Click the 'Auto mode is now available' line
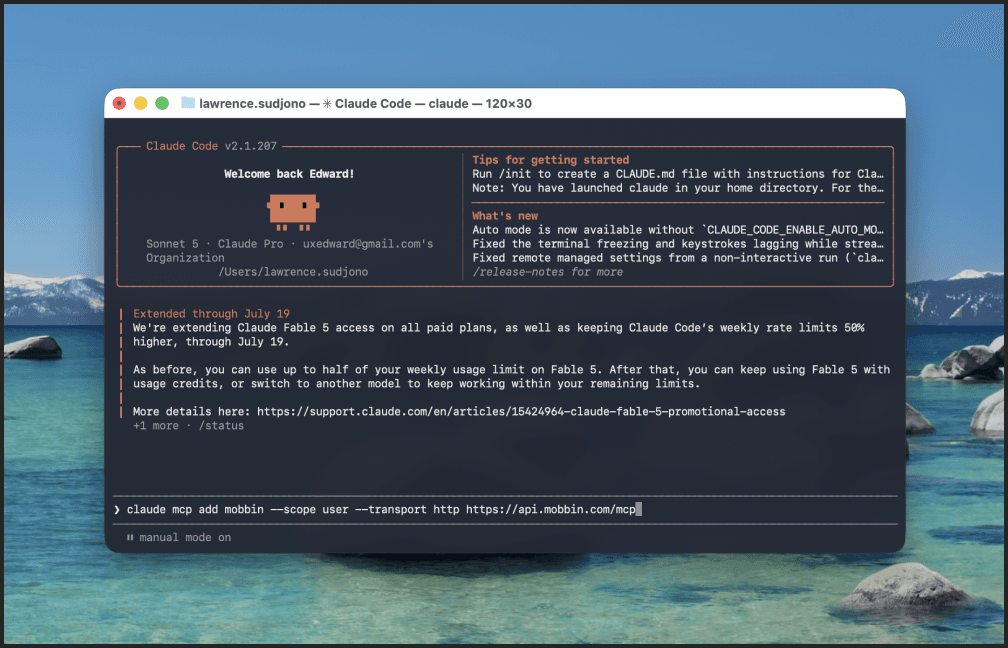 678,230
